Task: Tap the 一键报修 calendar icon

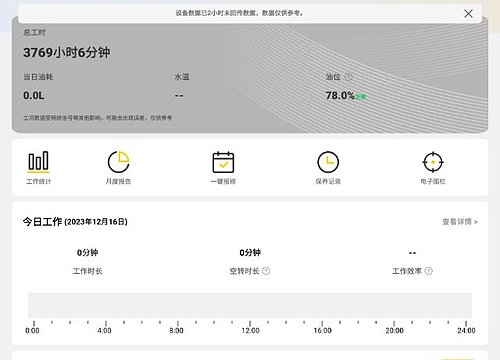Action: (x=223, y=162)
